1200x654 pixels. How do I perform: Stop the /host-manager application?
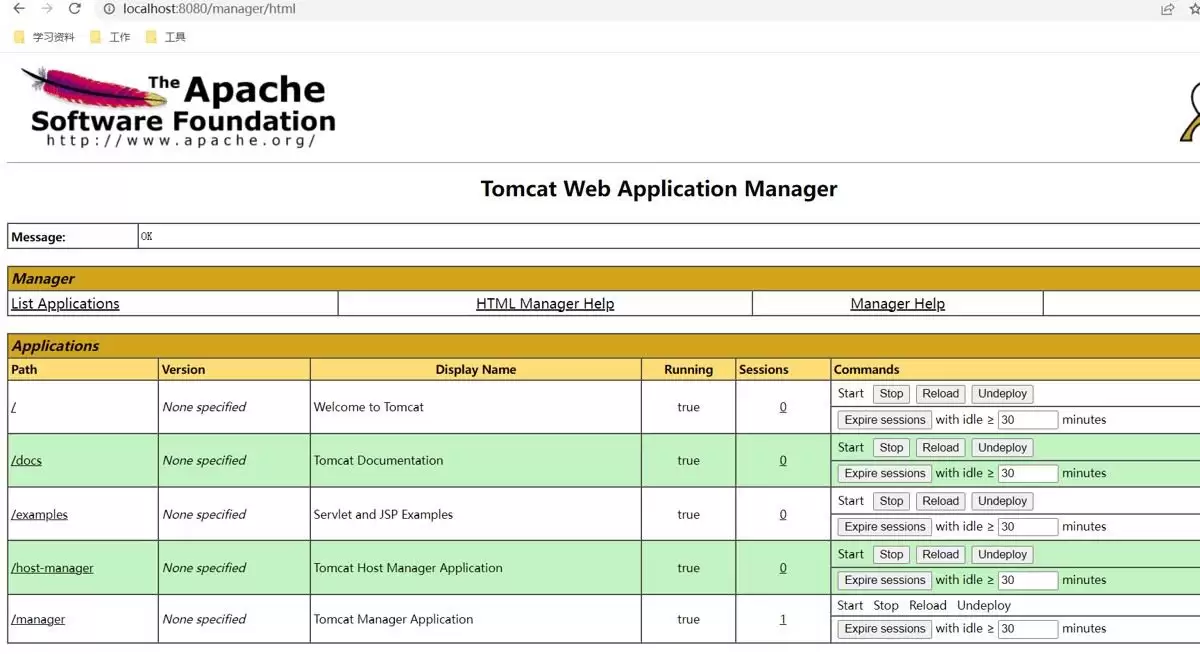(891, 555)
